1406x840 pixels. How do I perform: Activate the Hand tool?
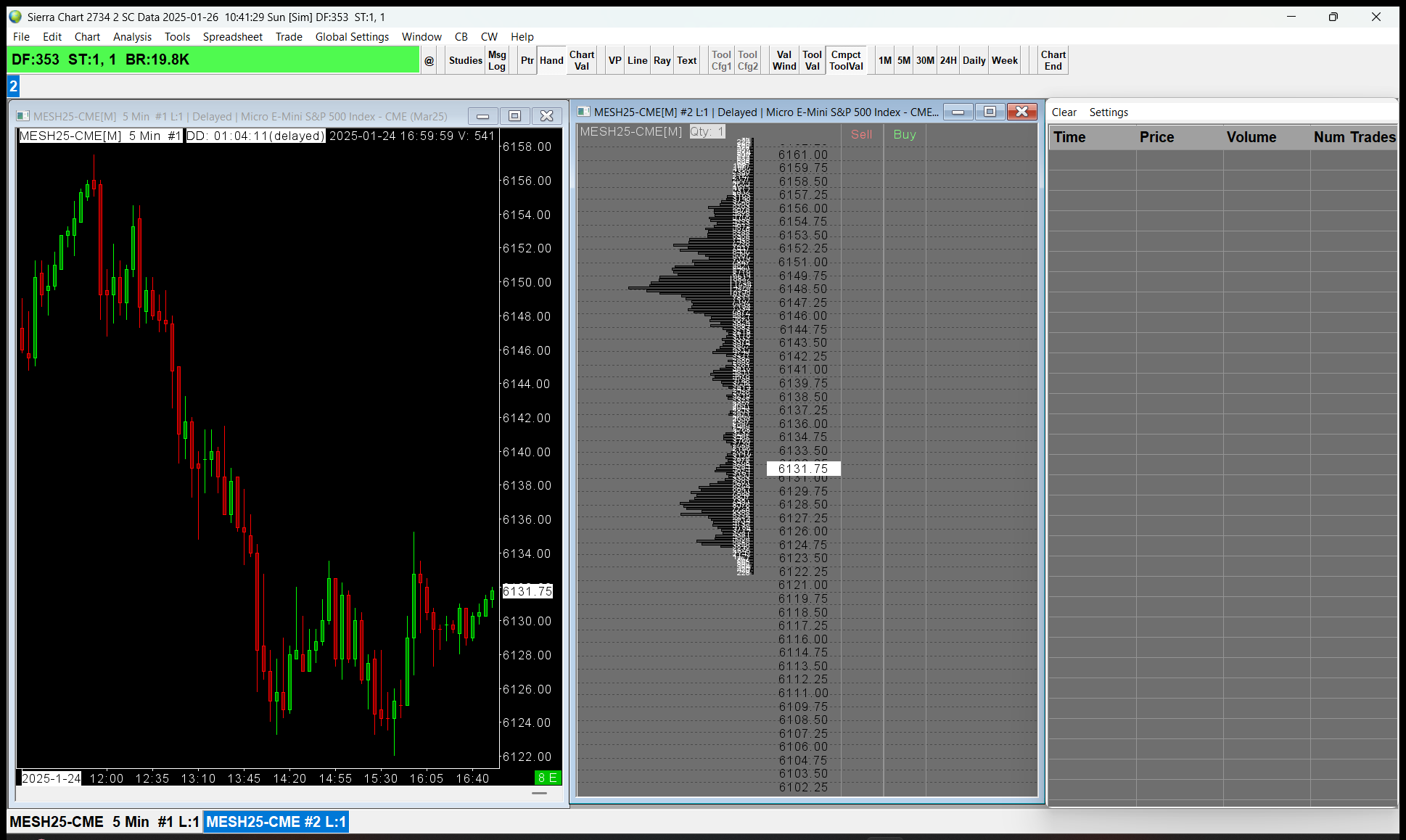[551, 60]
